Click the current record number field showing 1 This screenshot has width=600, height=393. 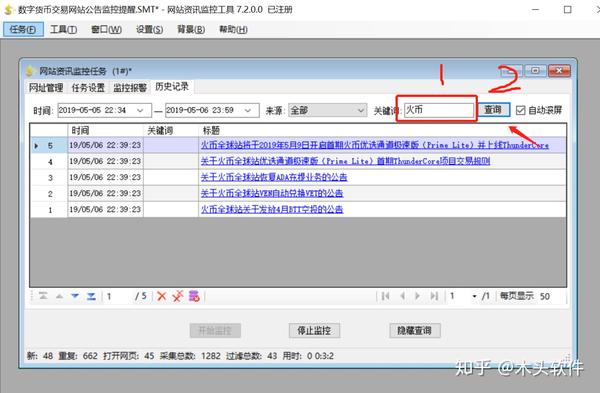[119, 296]
